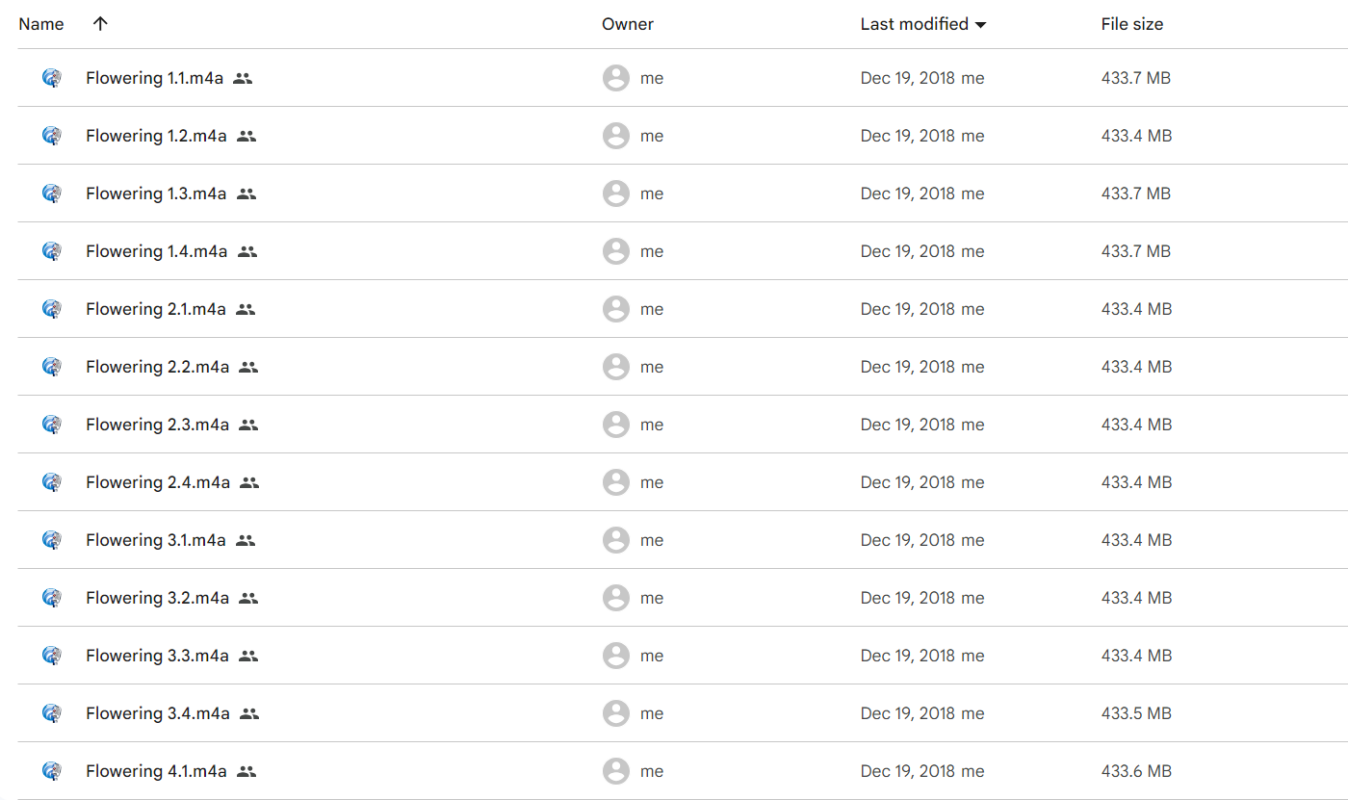Viewport: 1348px width, 800px height.
Task: Click the owner avatar in Flowering 3.1.m4a row
Action: coord(616,540)
